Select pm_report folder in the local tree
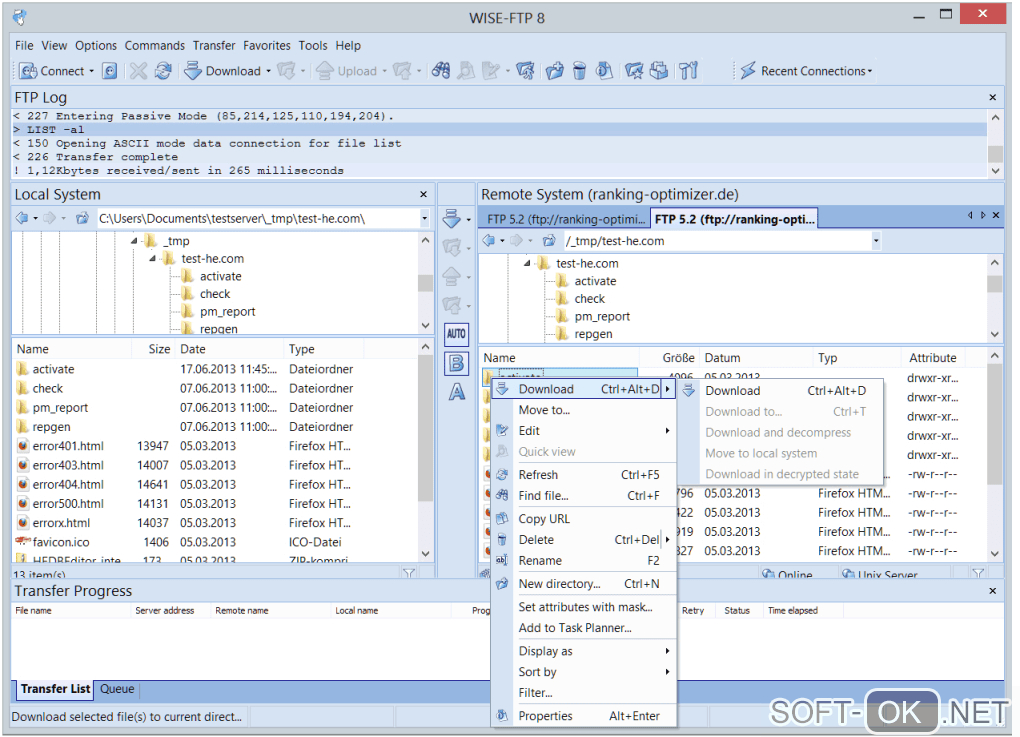The width and height of the screenshot is (1020, 737). coord(227,312)
